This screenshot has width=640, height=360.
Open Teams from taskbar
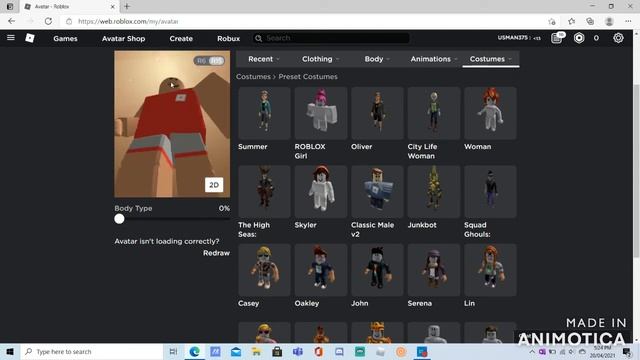pyautogui.click(x=298, y=351)
